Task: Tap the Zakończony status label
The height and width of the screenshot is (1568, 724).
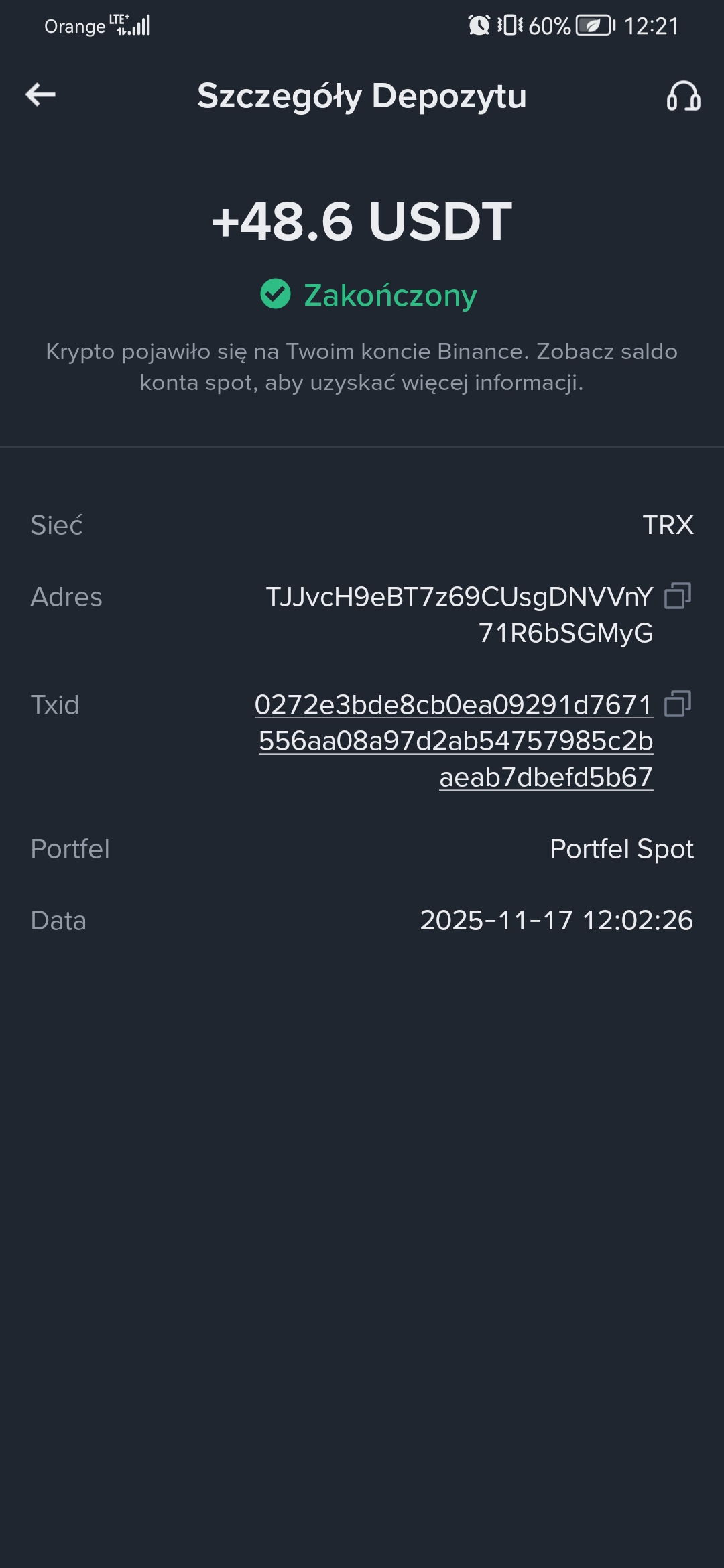Action: click(390, 295)
